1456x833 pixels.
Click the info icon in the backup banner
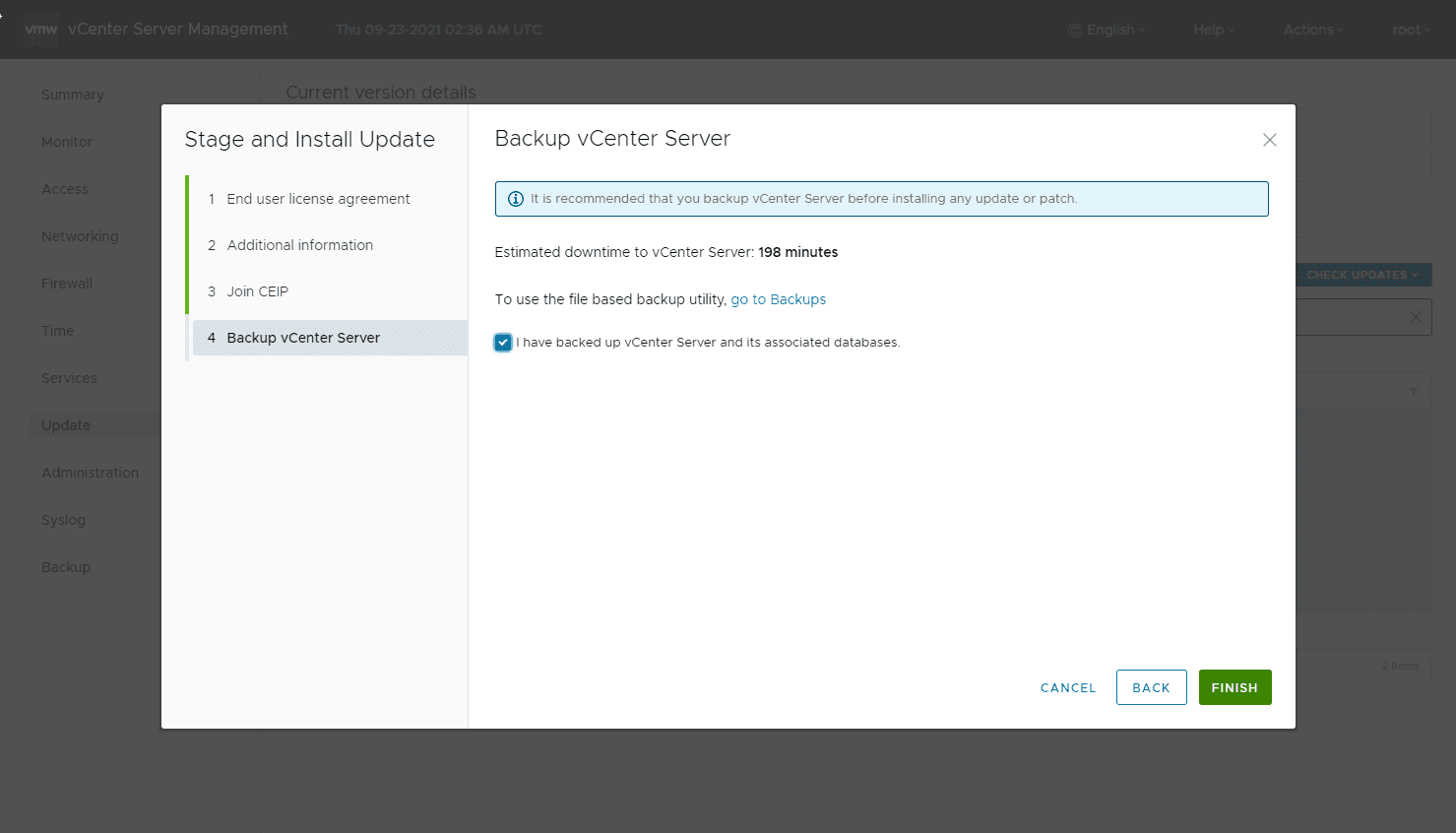515,199
